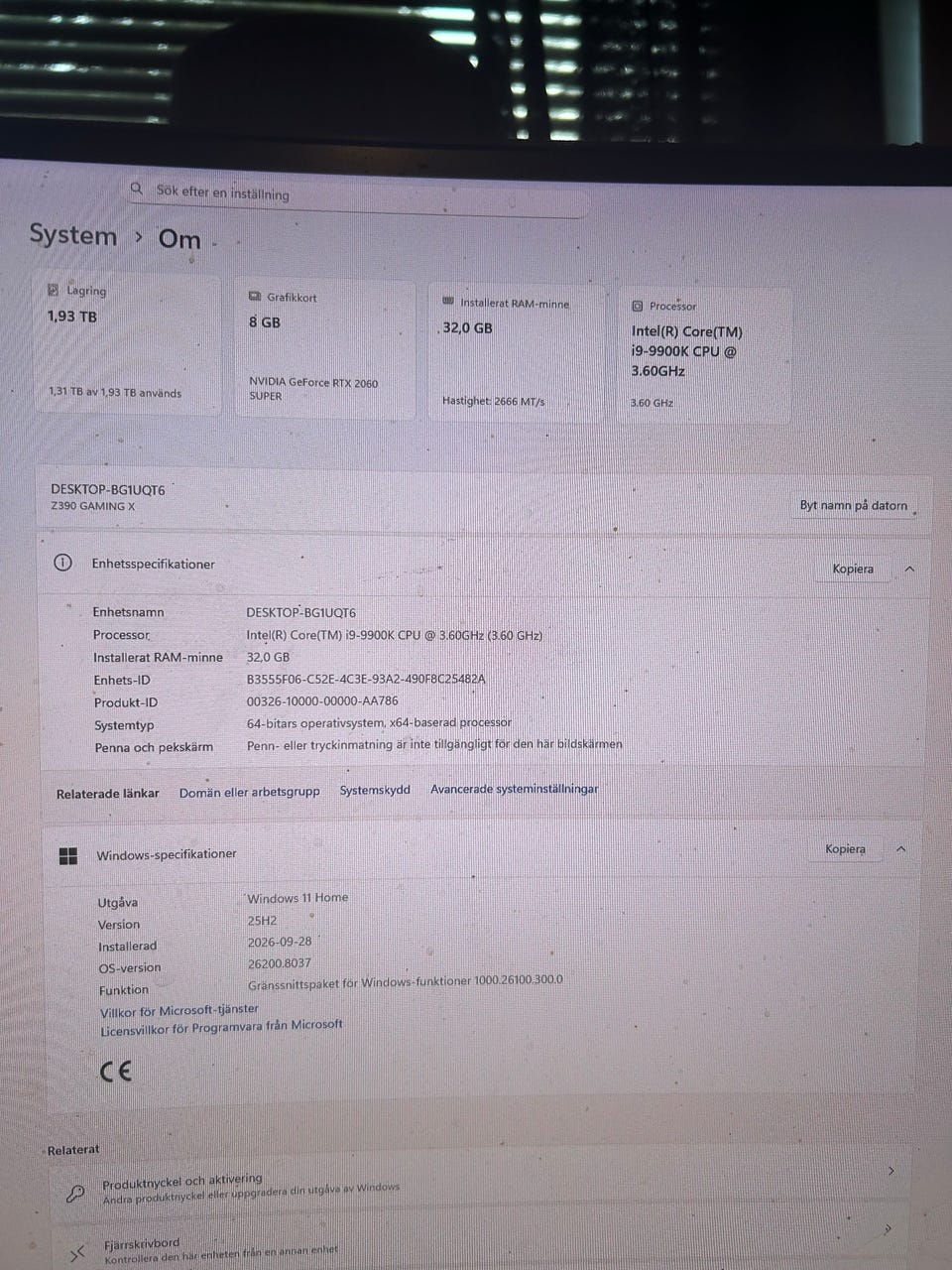Click the Enhetsspecifikationer info icon

[x=62, y=563]
